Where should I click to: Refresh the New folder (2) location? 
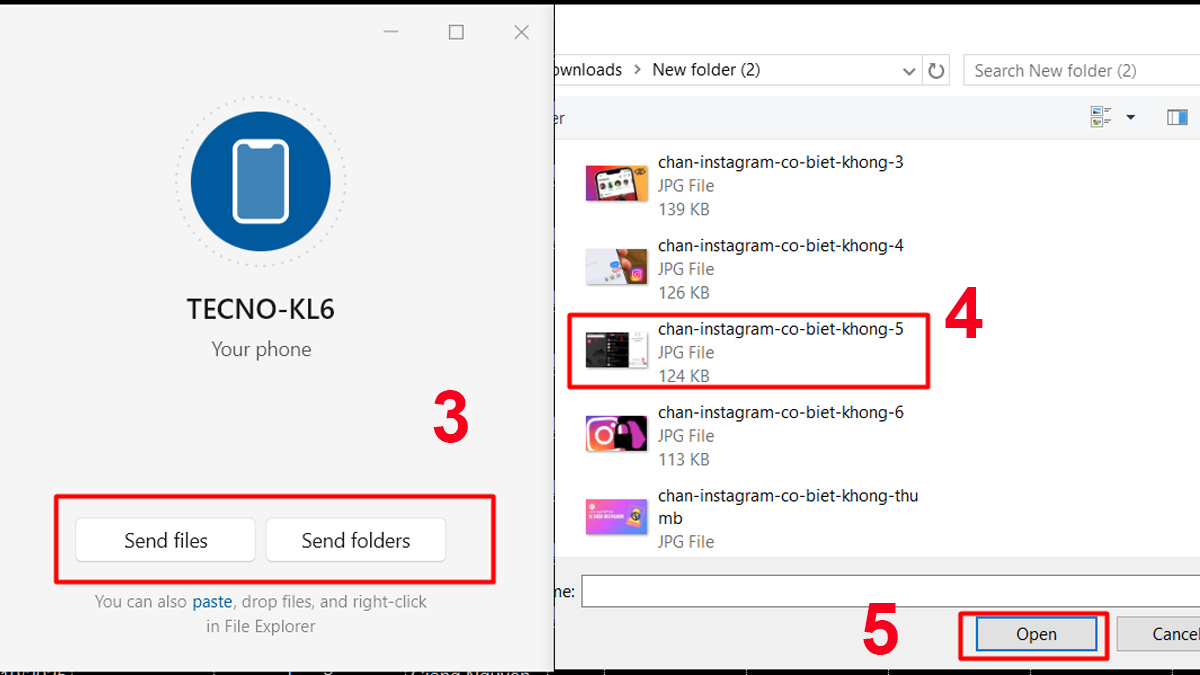[x=936, y=70]
